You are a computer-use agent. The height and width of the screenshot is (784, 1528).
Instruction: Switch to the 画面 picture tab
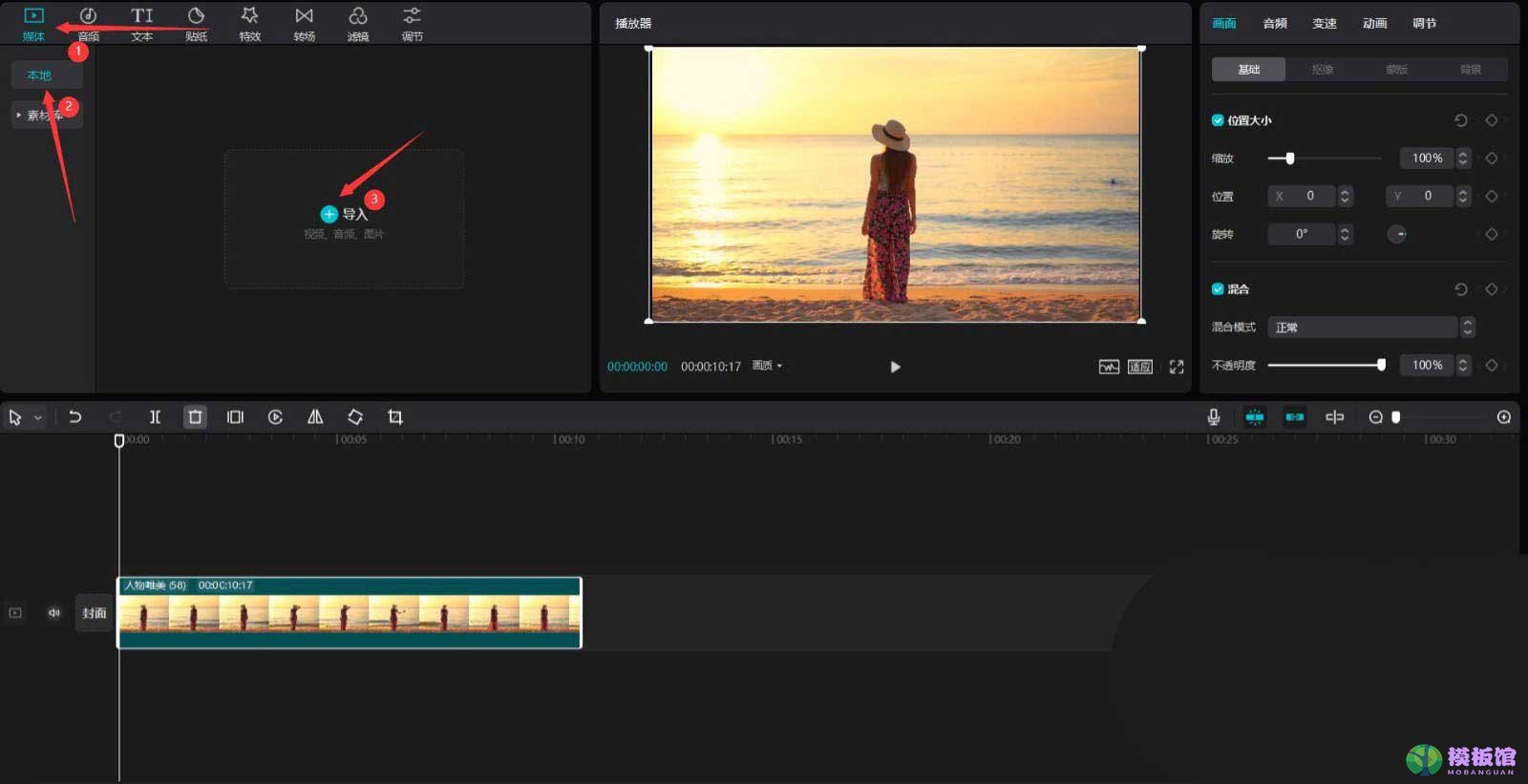coord(1224,23)
